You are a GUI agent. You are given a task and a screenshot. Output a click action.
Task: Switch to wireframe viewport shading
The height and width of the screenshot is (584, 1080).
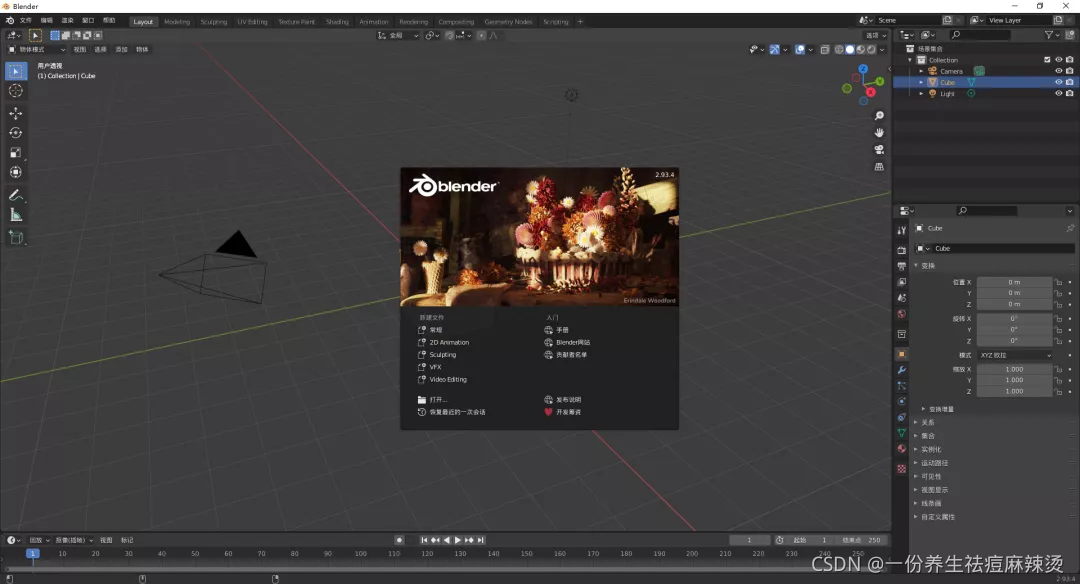[x=839, y=50]
